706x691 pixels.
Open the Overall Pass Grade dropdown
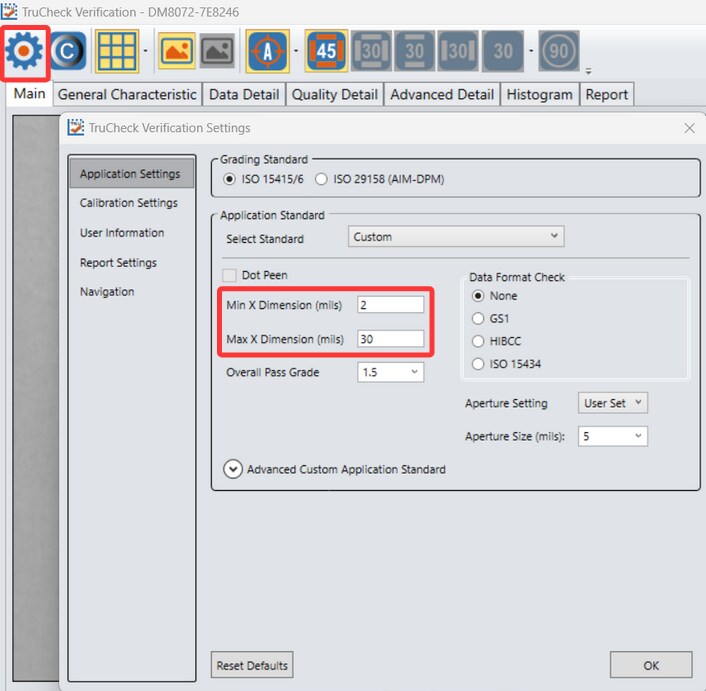390,372
